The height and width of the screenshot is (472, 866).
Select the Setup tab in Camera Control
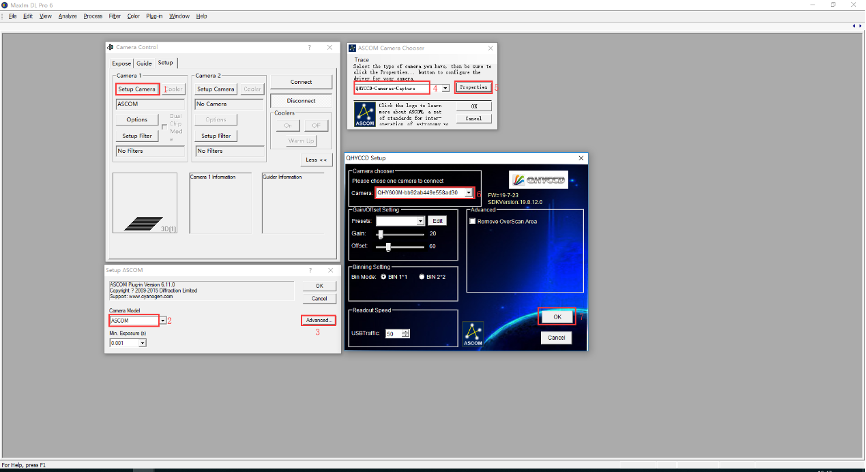(166, 63)
